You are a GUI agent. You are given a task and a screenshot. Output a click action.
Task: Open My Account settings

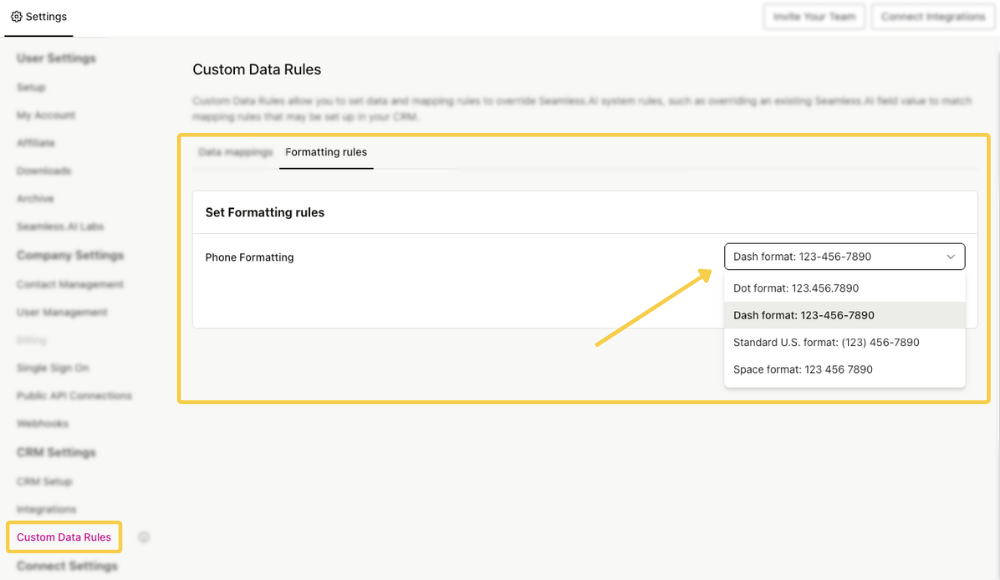point(46,115)
